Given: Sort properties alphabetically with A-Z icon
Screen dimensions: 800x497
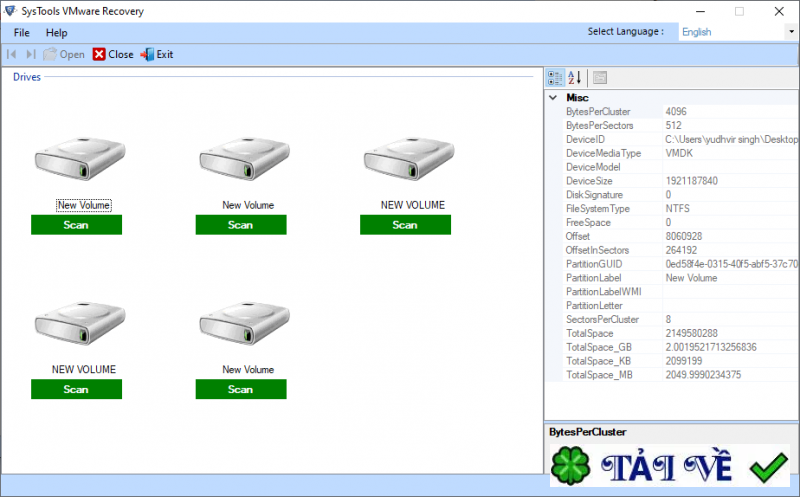Looking at the screenshot, I should [x=574, y=78].
